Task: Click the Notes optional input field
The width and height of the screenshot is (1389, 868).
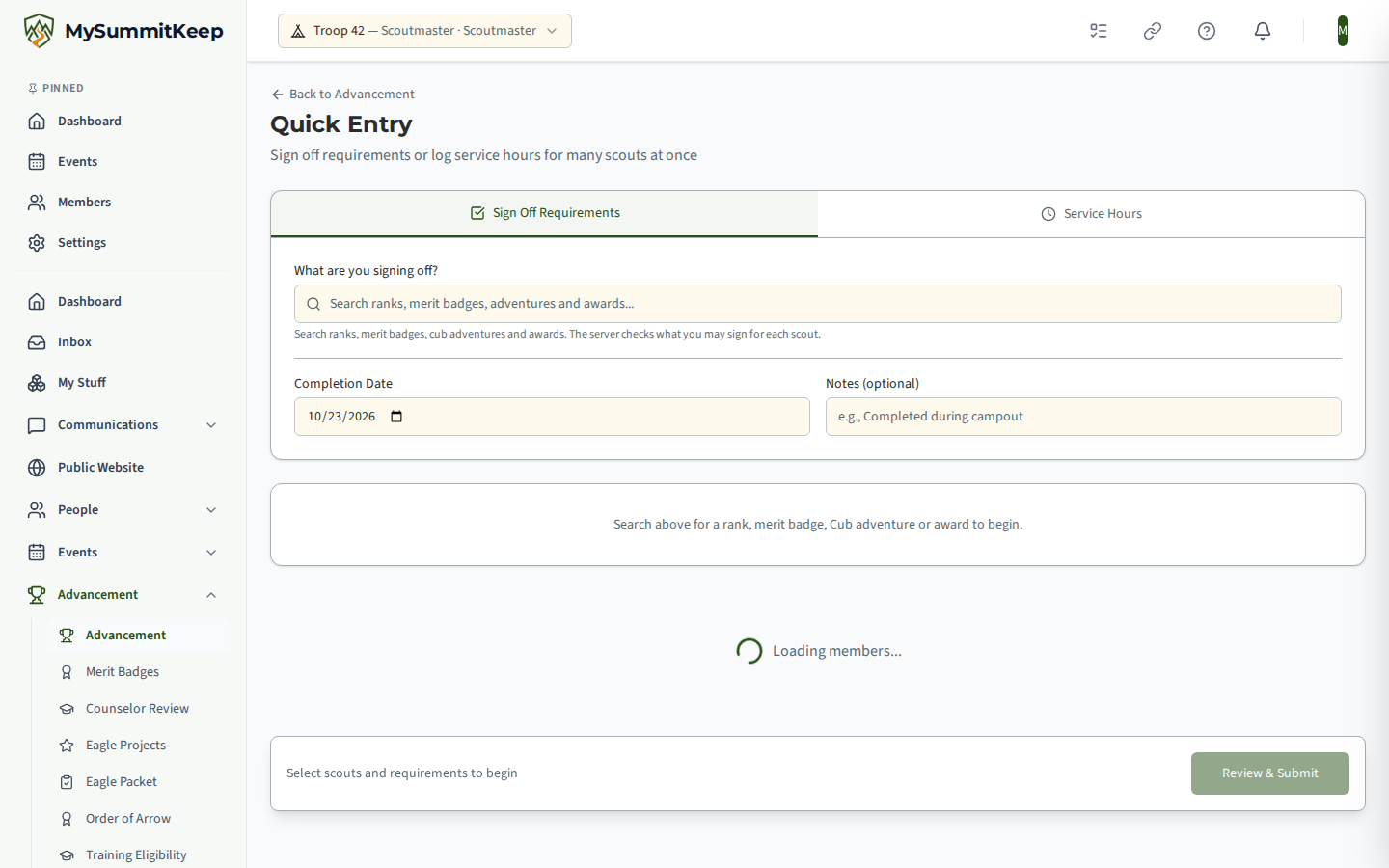Action: [x=1083, y=417]
